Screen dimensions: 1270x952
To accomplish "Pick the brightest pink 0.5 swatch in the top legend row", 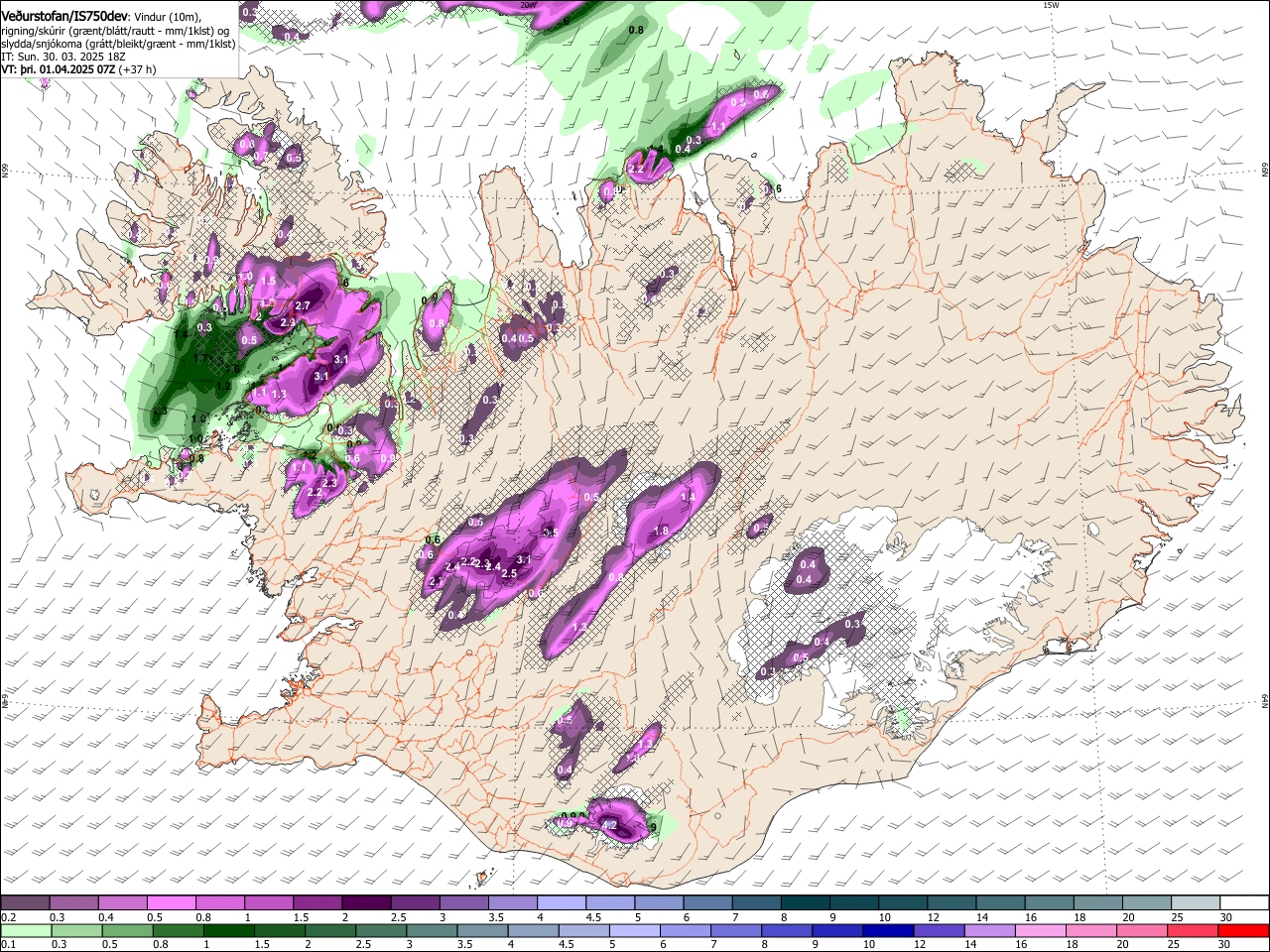I will click(x=171, y=903).
